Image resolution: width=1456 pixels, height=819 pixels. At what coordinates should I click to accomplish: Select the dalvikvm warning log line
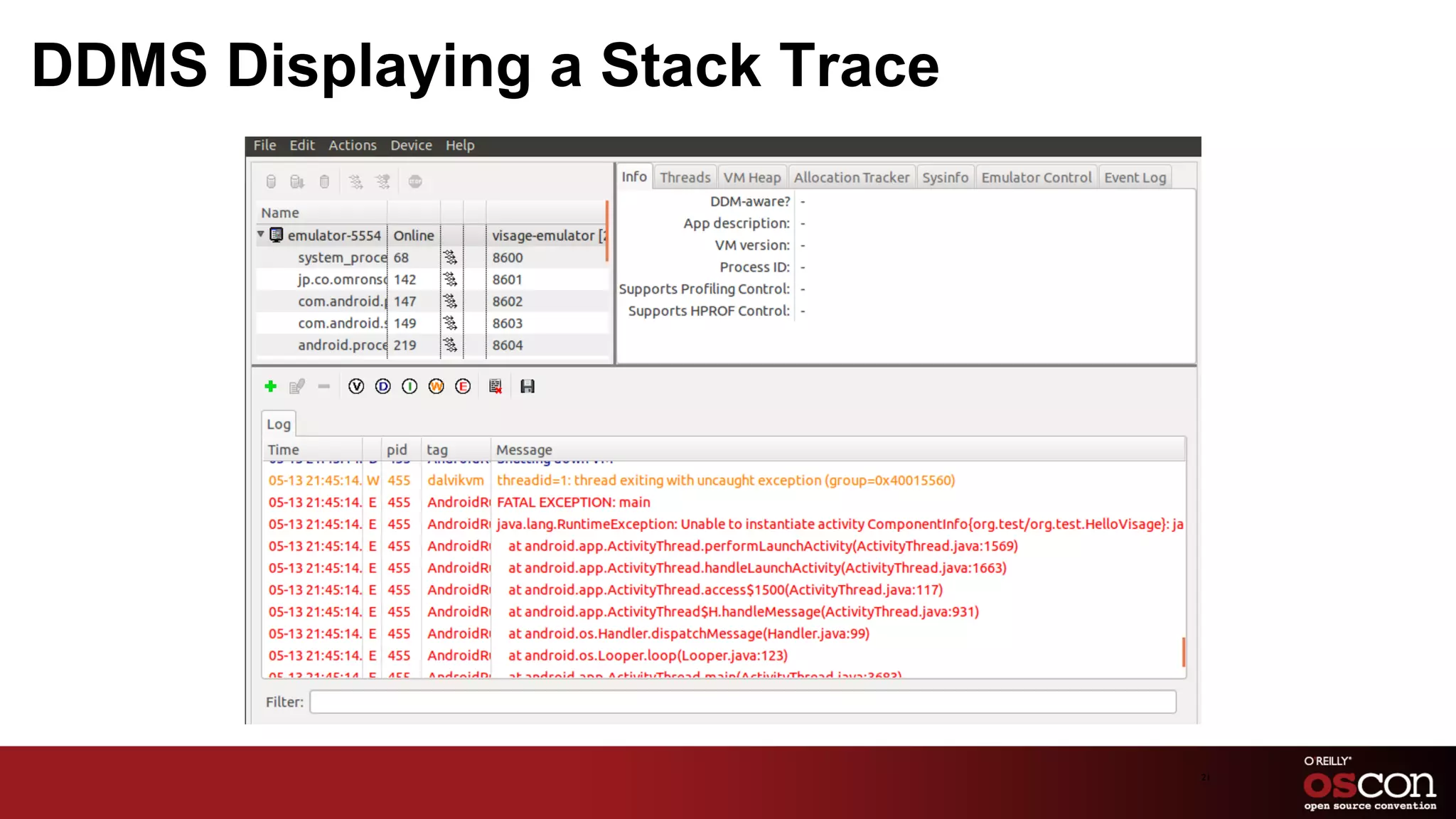point(723,481)
